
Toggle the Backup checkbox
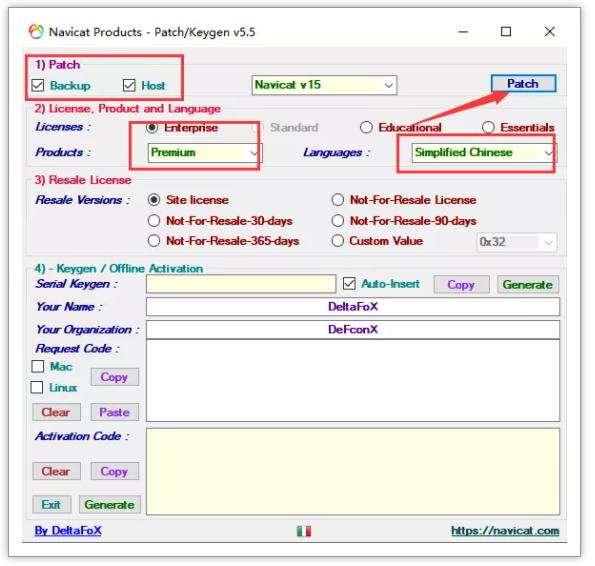coord(38,85)
